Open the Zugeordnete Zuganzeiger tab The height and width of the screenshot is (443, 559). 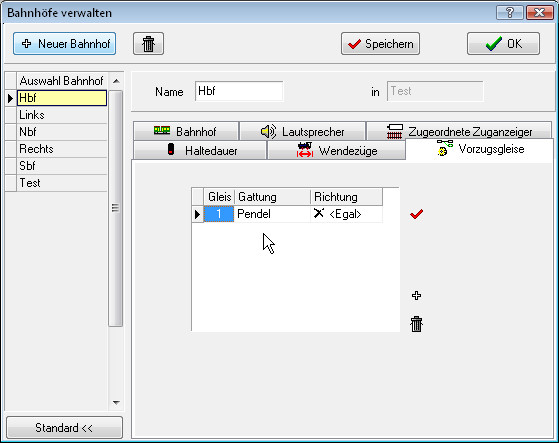(x=459, y=132)
